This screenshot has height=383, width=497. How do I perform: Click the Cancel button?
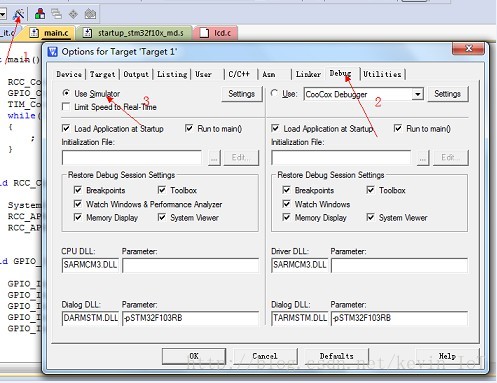tap(265, 356)
